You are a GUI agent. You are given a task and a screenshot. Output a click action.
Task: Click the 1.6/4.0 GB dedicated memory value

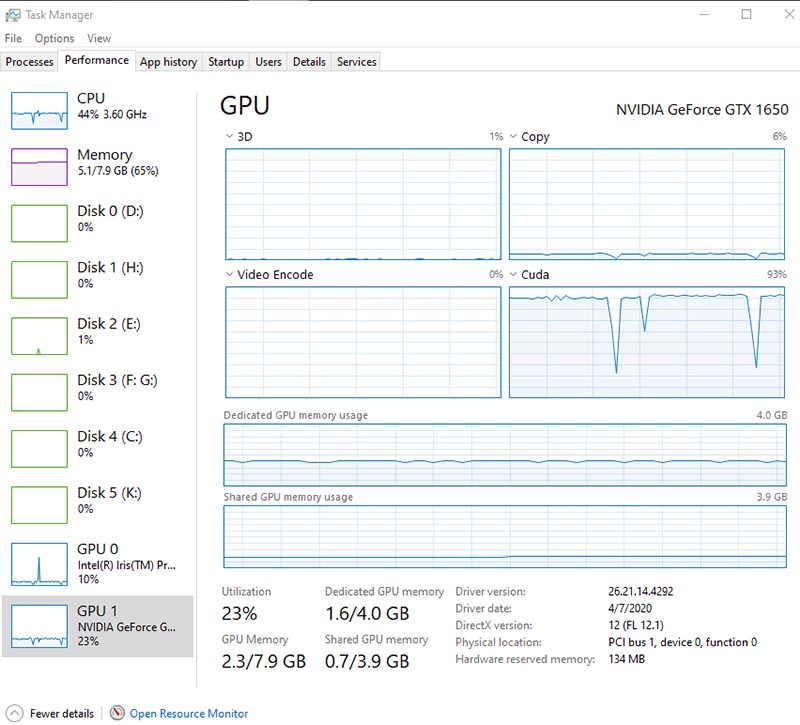(x=367, y=613)
